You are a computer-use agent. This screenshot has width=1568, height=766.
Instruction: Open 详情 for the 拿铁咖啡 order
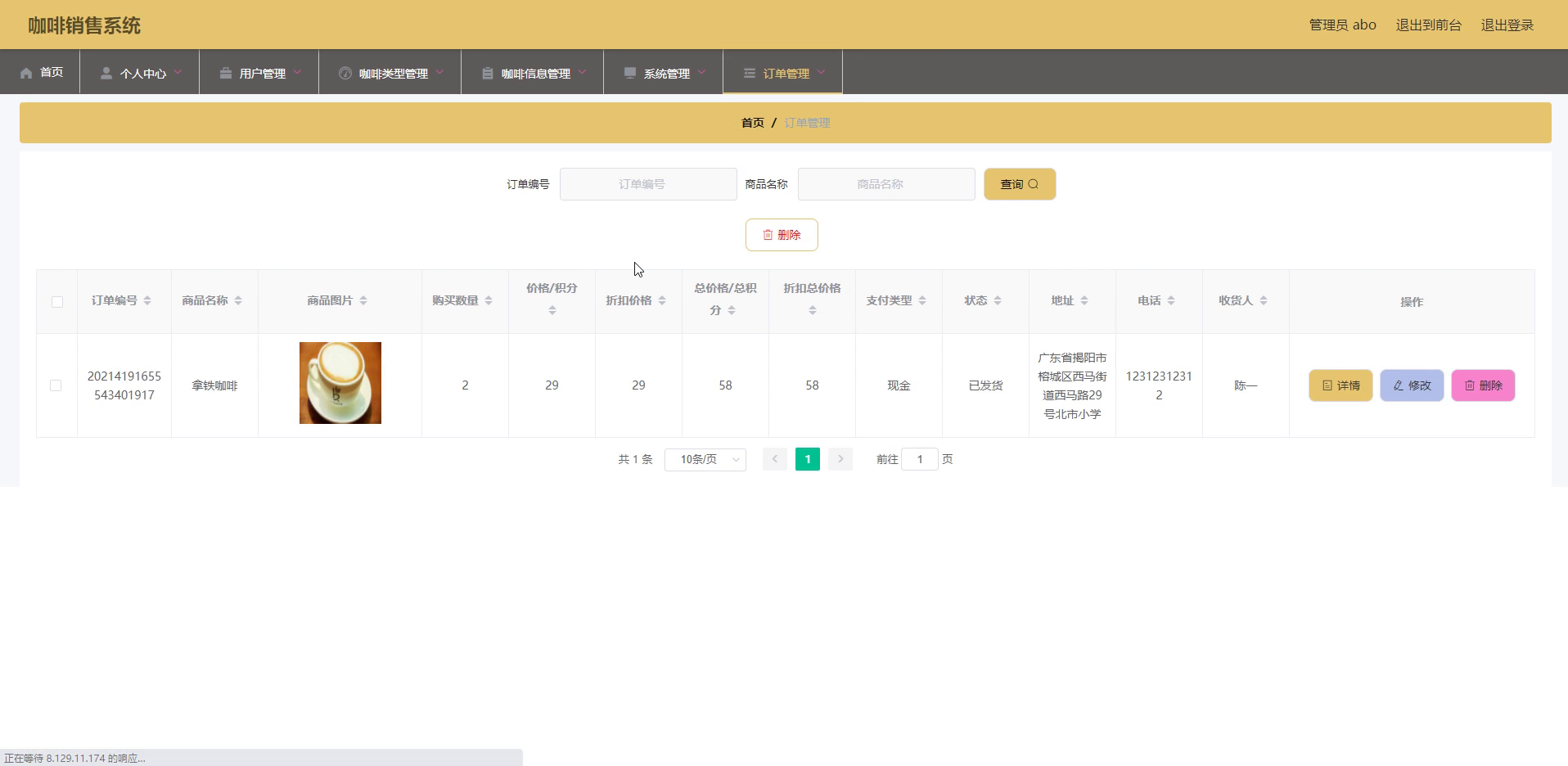point(1340,385)
